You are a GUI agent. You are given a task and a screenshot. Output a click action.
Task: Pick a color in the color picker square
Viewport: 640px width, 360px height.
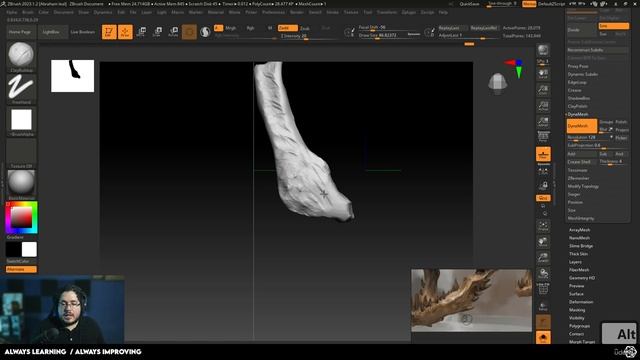(x=21, y=217)
